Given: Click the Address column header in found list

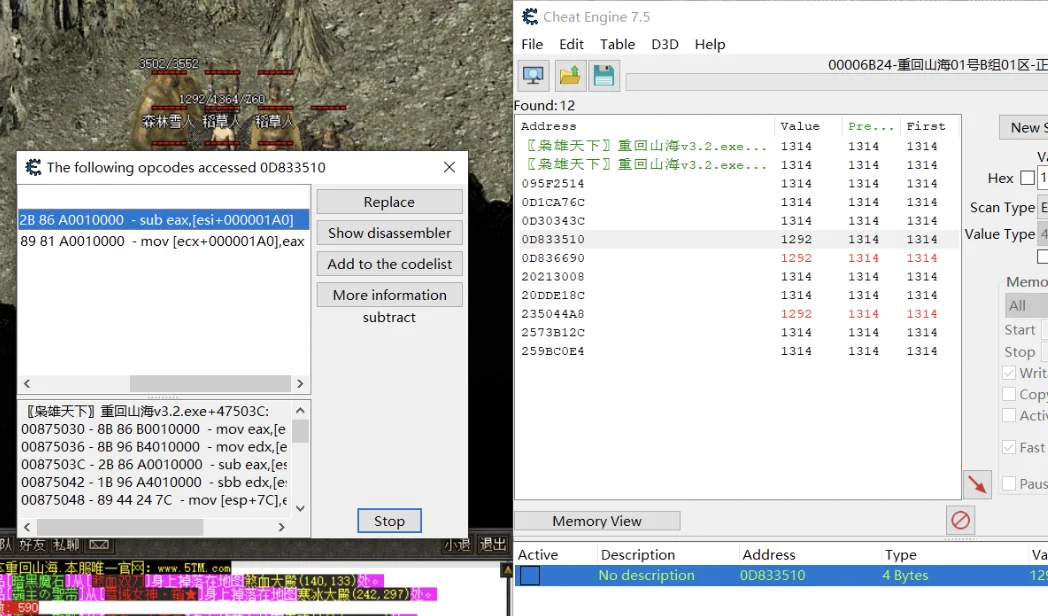Looking at the screenshot, I should [x=645, y=126].
